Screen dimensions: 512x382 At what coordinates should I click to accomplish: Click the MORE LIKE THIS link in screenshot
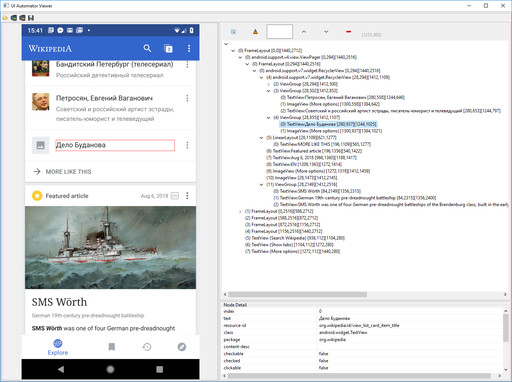[68, 172]
